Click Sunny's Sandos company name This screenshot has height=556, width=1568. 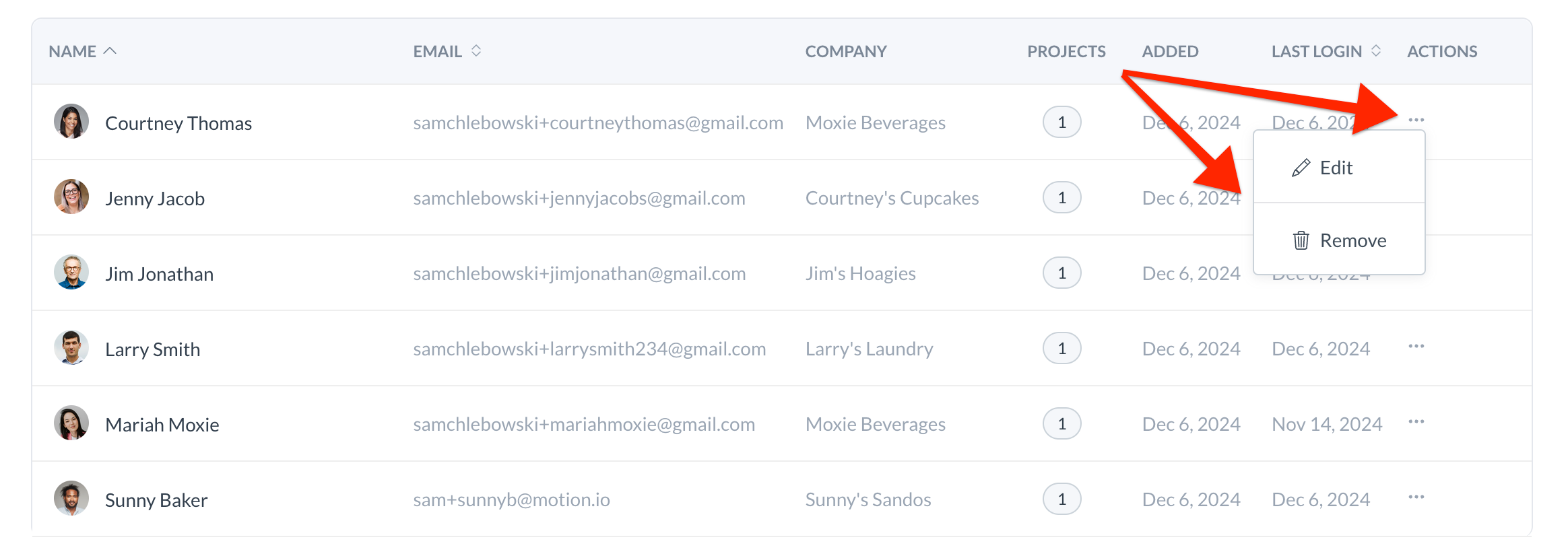[x=868, y=499]
